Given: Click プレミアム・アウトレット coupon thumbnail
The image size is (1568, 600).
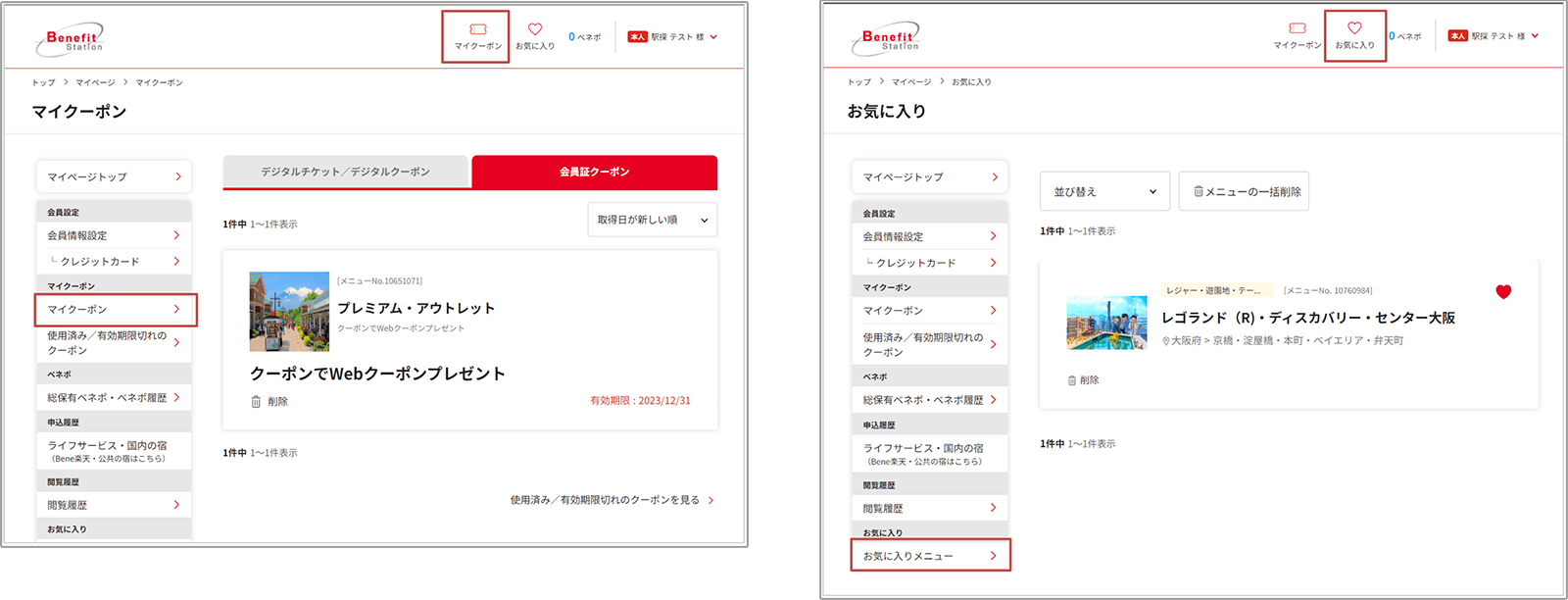Looking at the screenshot, I should pyautogui.click(x=289, y=312).
